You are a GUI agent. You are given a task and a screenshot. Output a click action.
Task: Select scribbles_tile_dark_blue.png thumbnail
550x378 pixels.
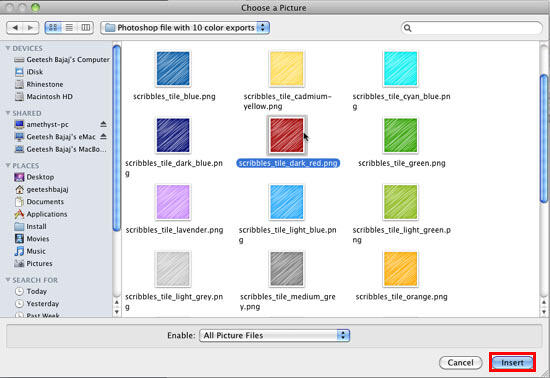173,135
